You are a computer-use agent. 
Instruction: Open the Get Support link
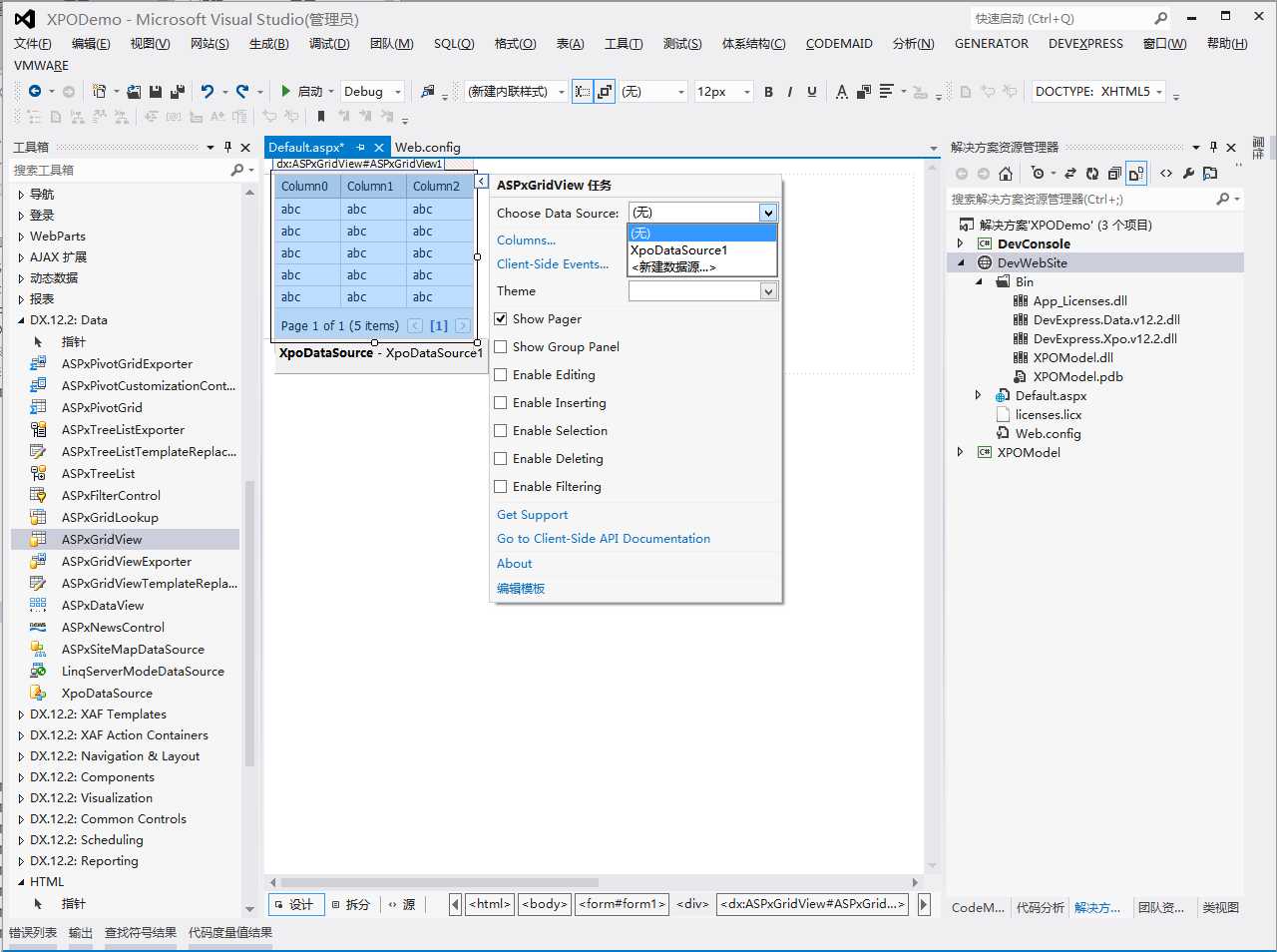[532, 515]
